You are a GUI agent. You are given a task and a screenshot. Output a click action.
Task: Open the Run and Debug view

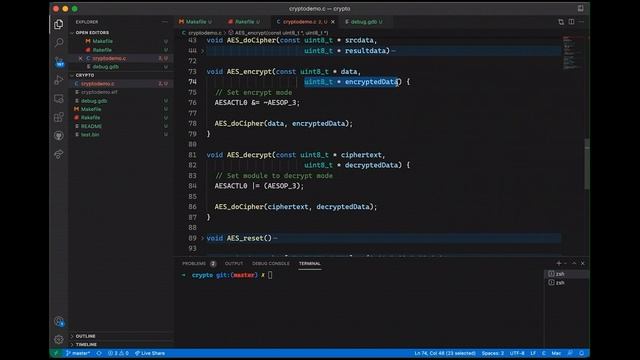tap(59, 80)
